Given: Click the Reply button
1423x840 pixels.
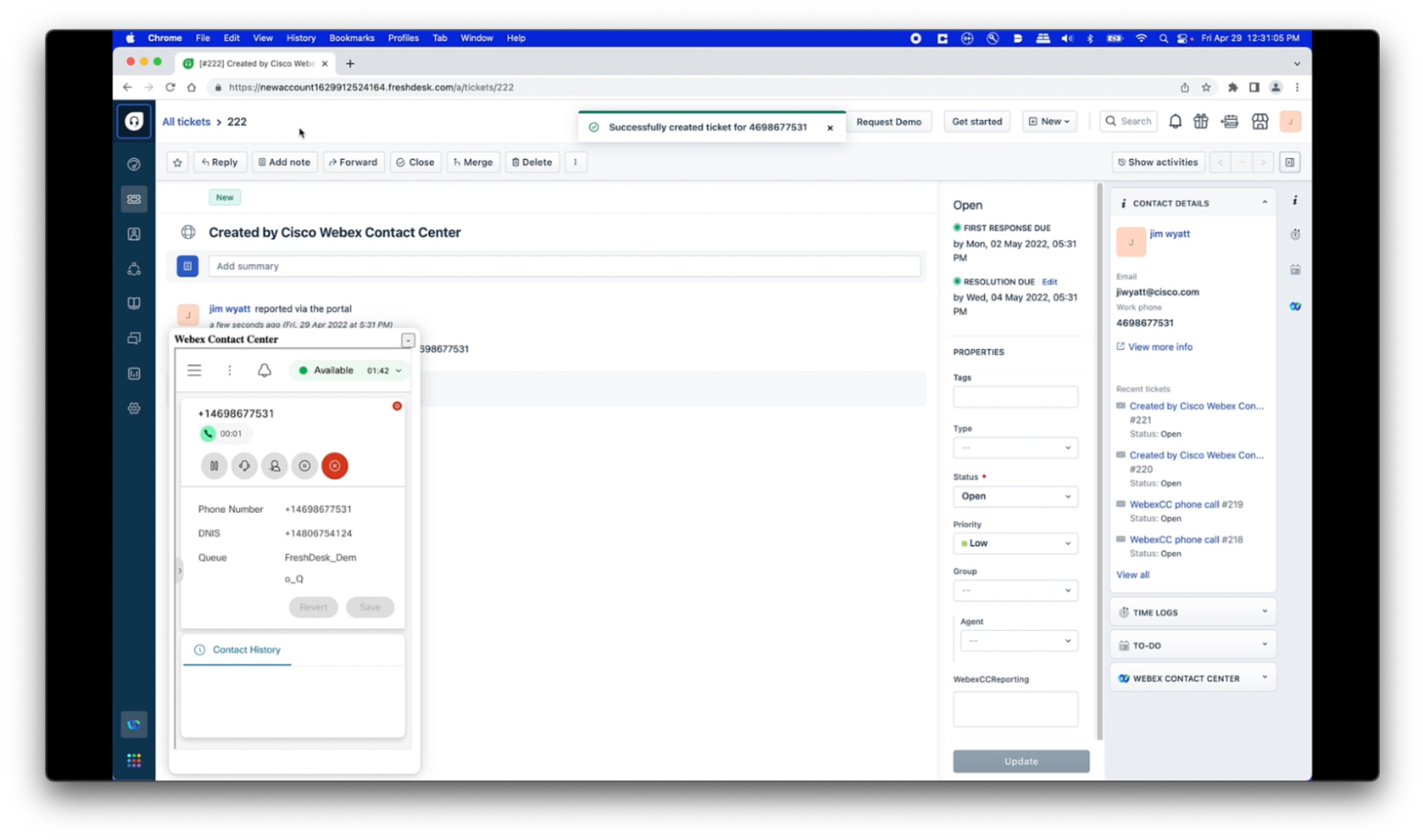Looking at the screenshot, I should [219, 162].
